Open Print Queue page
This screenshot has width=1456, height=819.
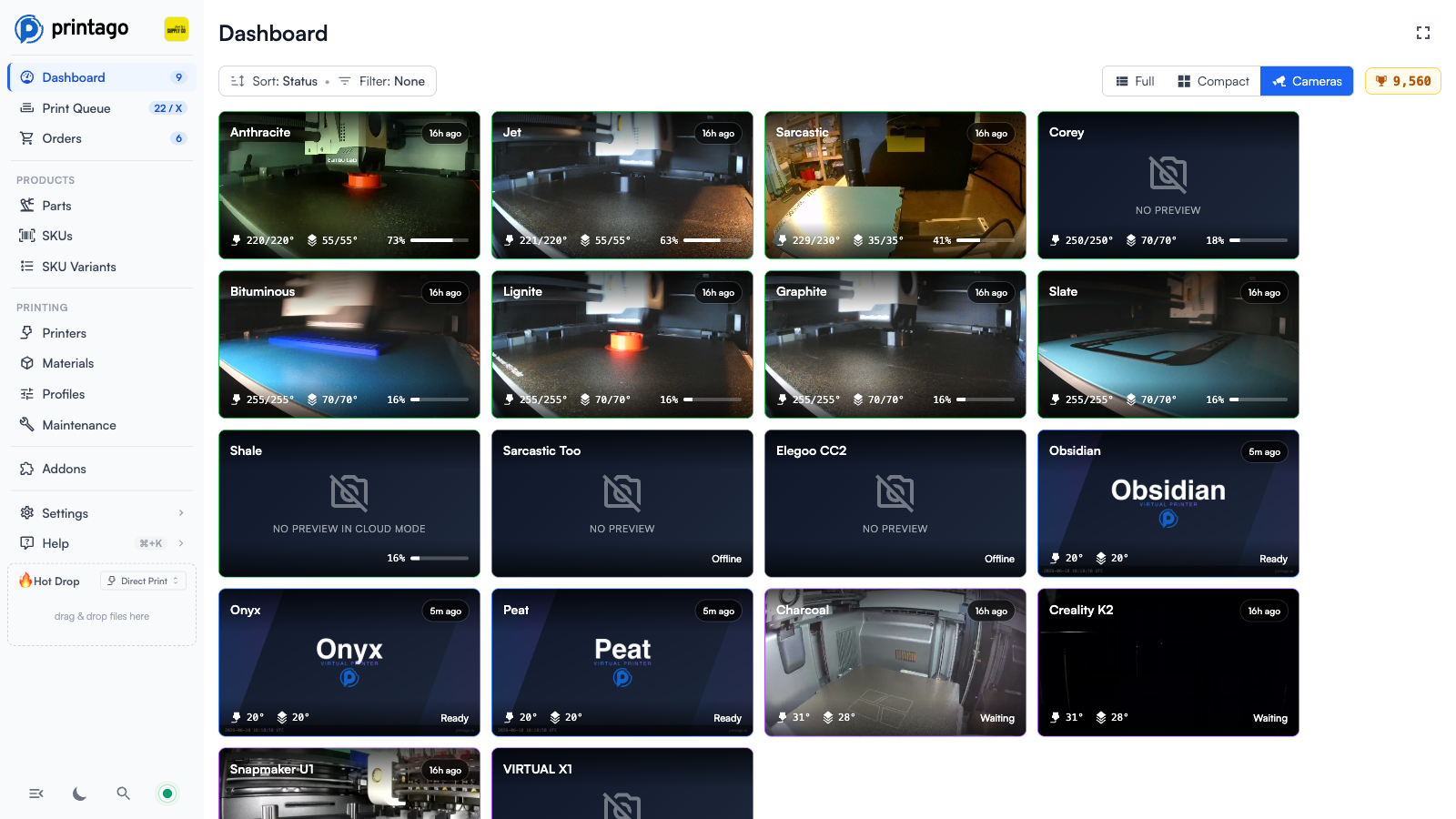(101, 108)
